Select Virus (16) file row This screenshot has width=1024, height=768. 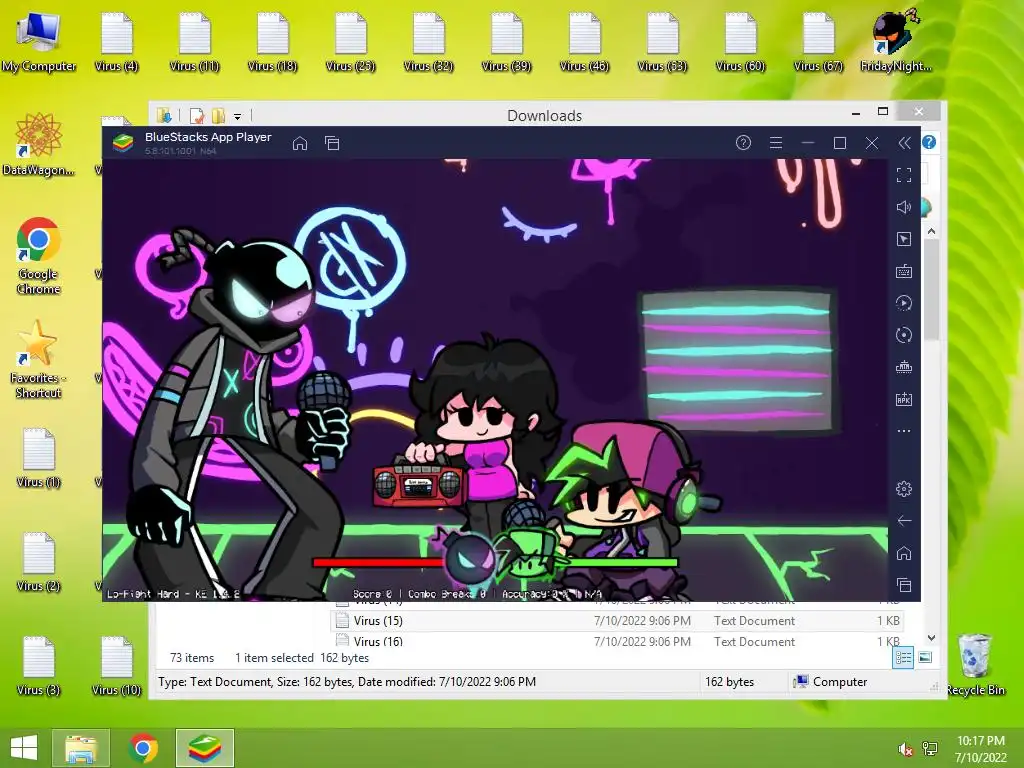[617, 641]
